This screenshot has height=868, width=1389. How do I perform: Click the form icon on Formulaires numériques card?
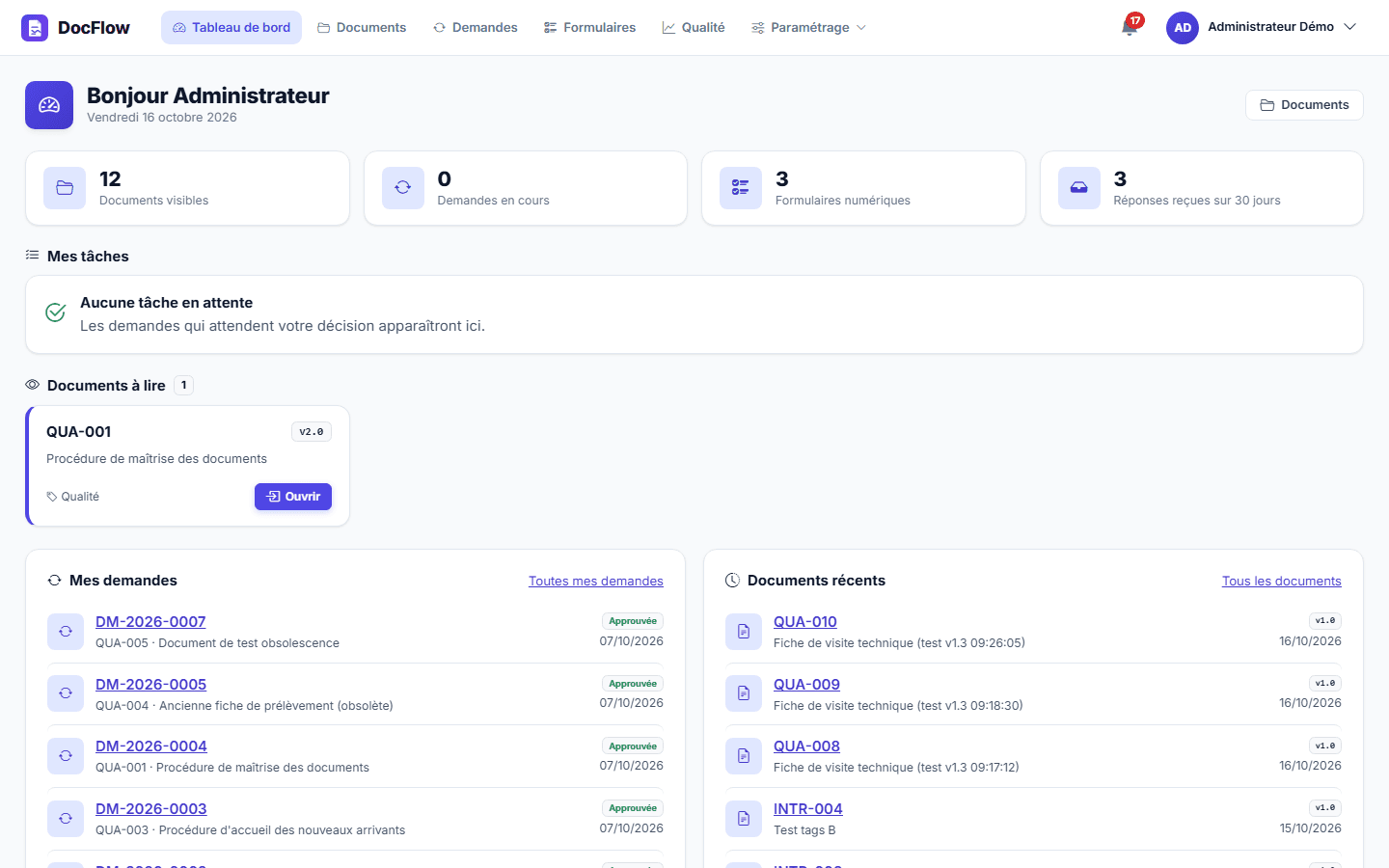tap(741, 188)
